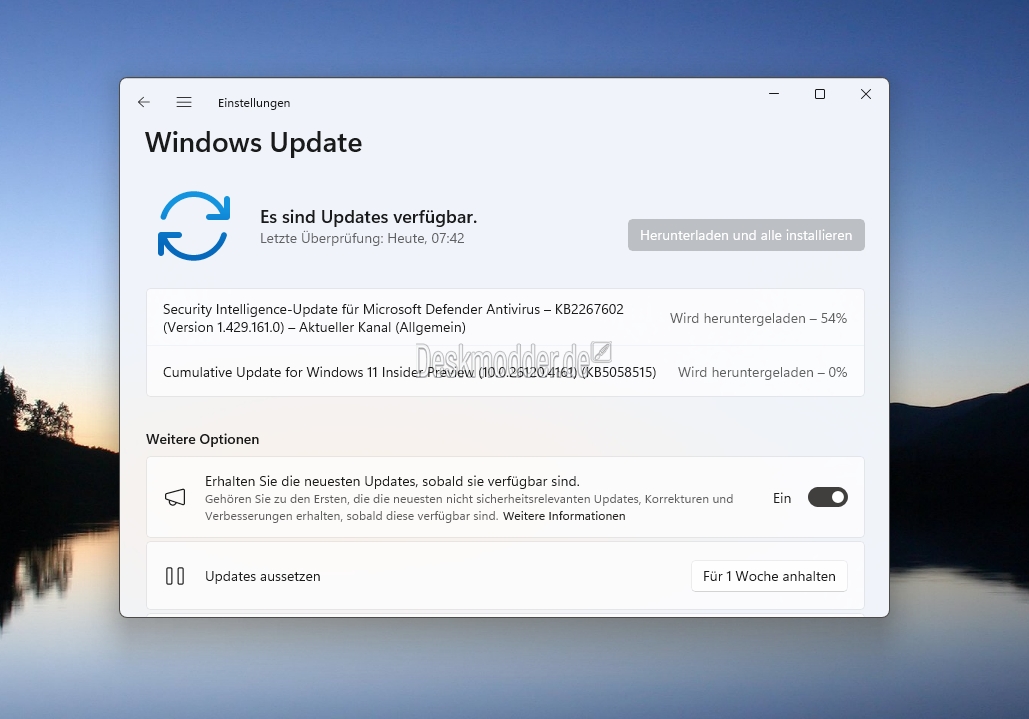Click the Weitere Optionen section heading
1029x719 pixels.
point(202,439)
